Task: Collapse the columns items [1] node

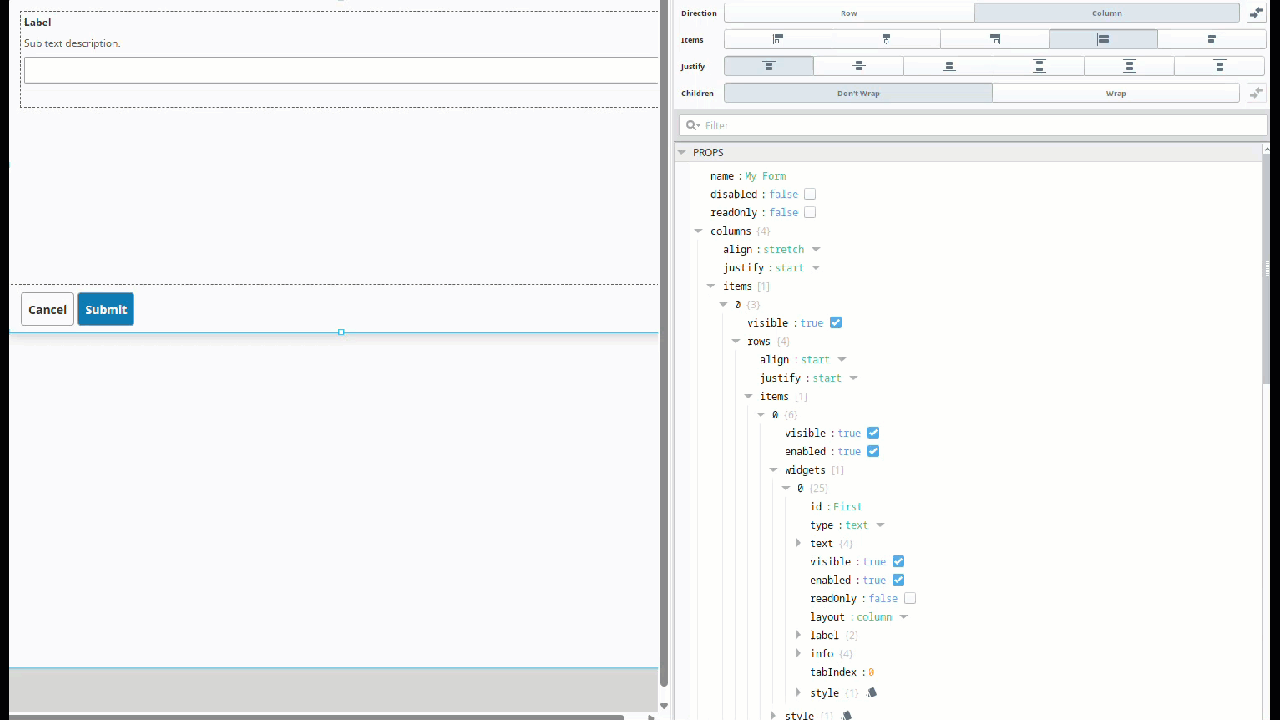Action: 711,286
